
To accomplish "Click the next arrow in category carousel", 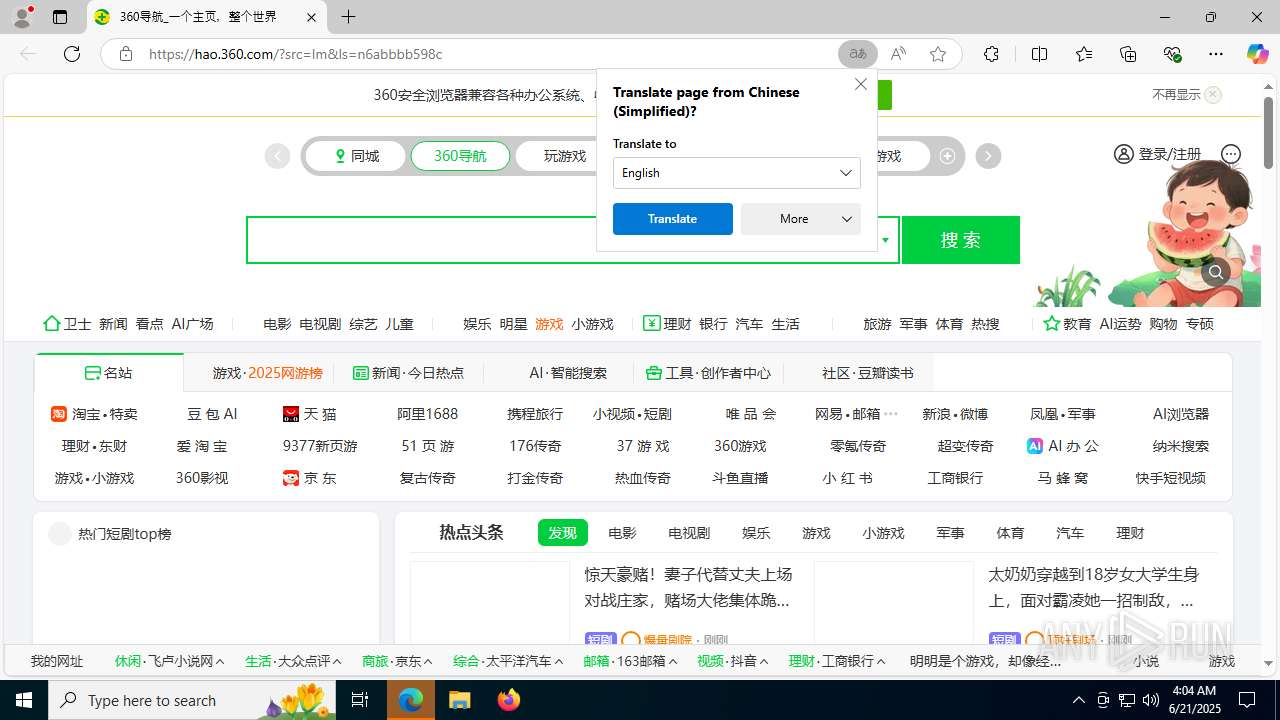I will point(988,156).
